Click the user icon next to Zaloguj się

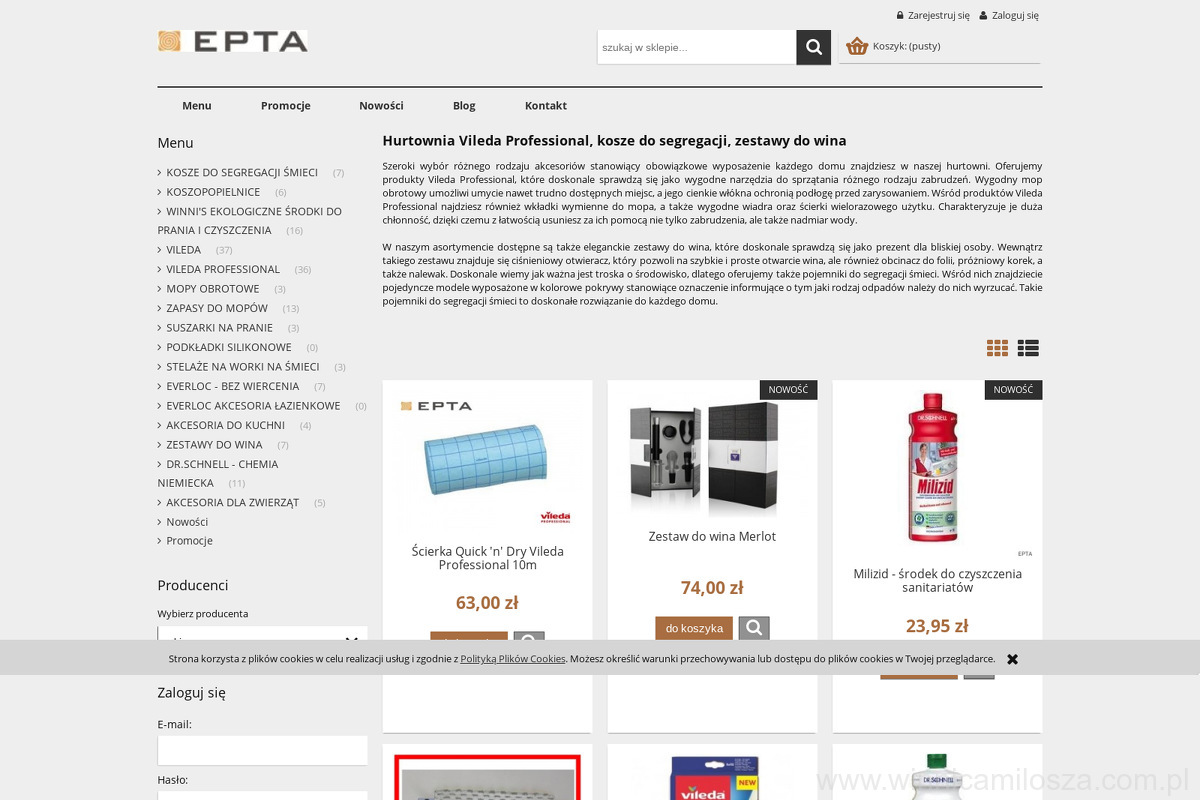(x=983, y=15)
